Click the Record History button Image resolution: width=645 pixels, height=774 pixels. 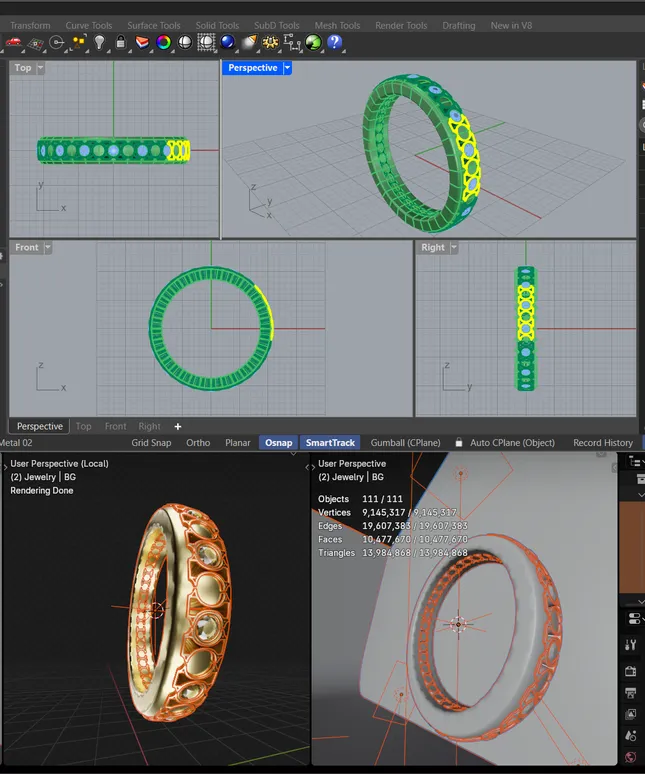[x=602, y=442]
